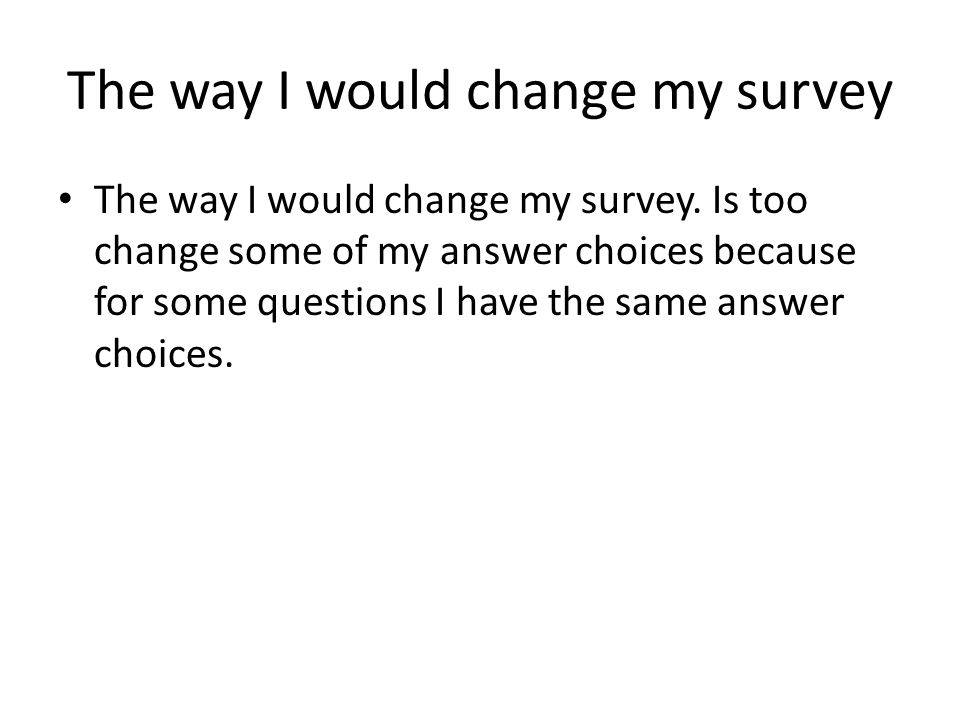Click the word 'for' starting the third body line
Image resolution: width=960 pixels, height=720 pixels.
[x=118, y=302]
